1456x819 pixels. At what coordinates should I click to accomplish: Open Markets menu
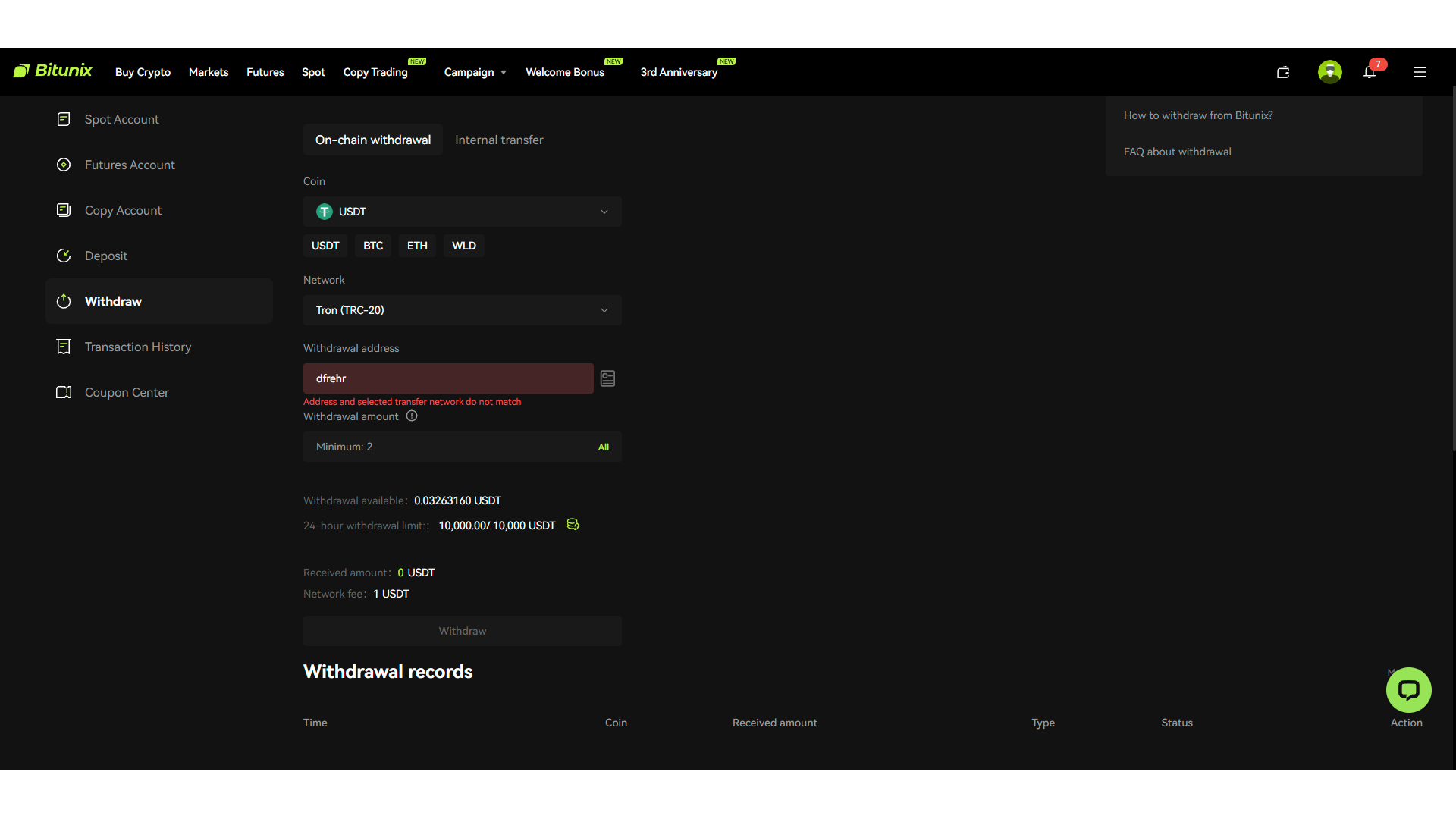[x=209, y=72]
